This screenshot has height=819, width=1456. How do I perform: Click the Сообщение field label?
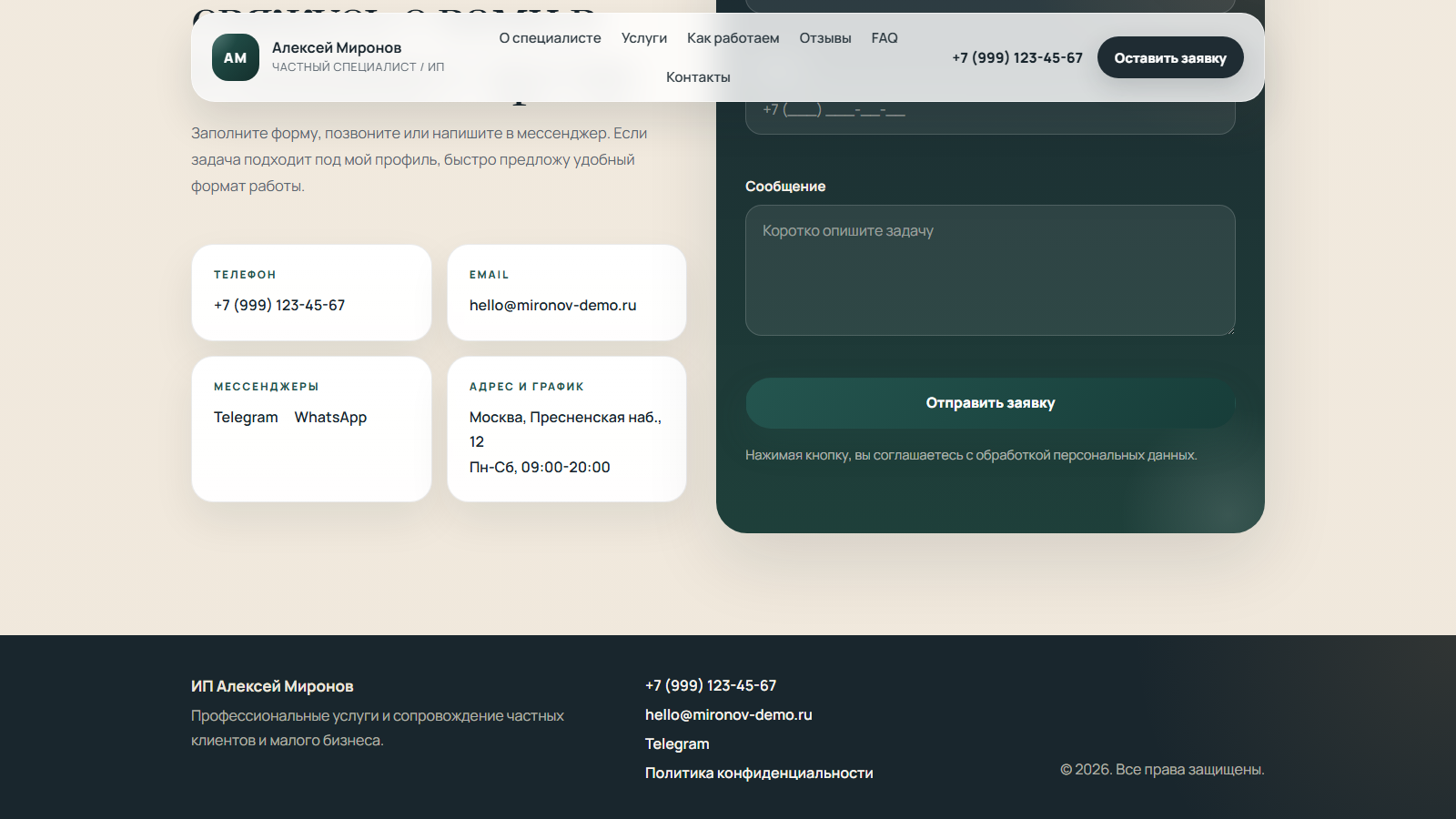(785, 186)
